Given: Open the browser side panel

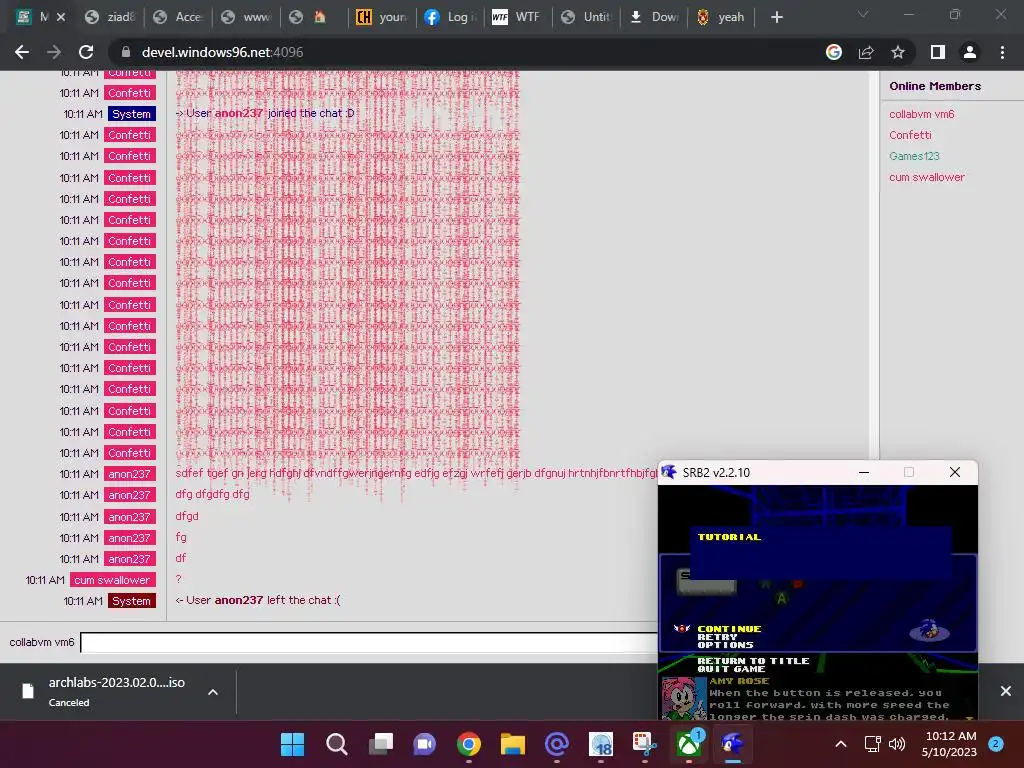Looking at the screenshot, I should point(938,52).
